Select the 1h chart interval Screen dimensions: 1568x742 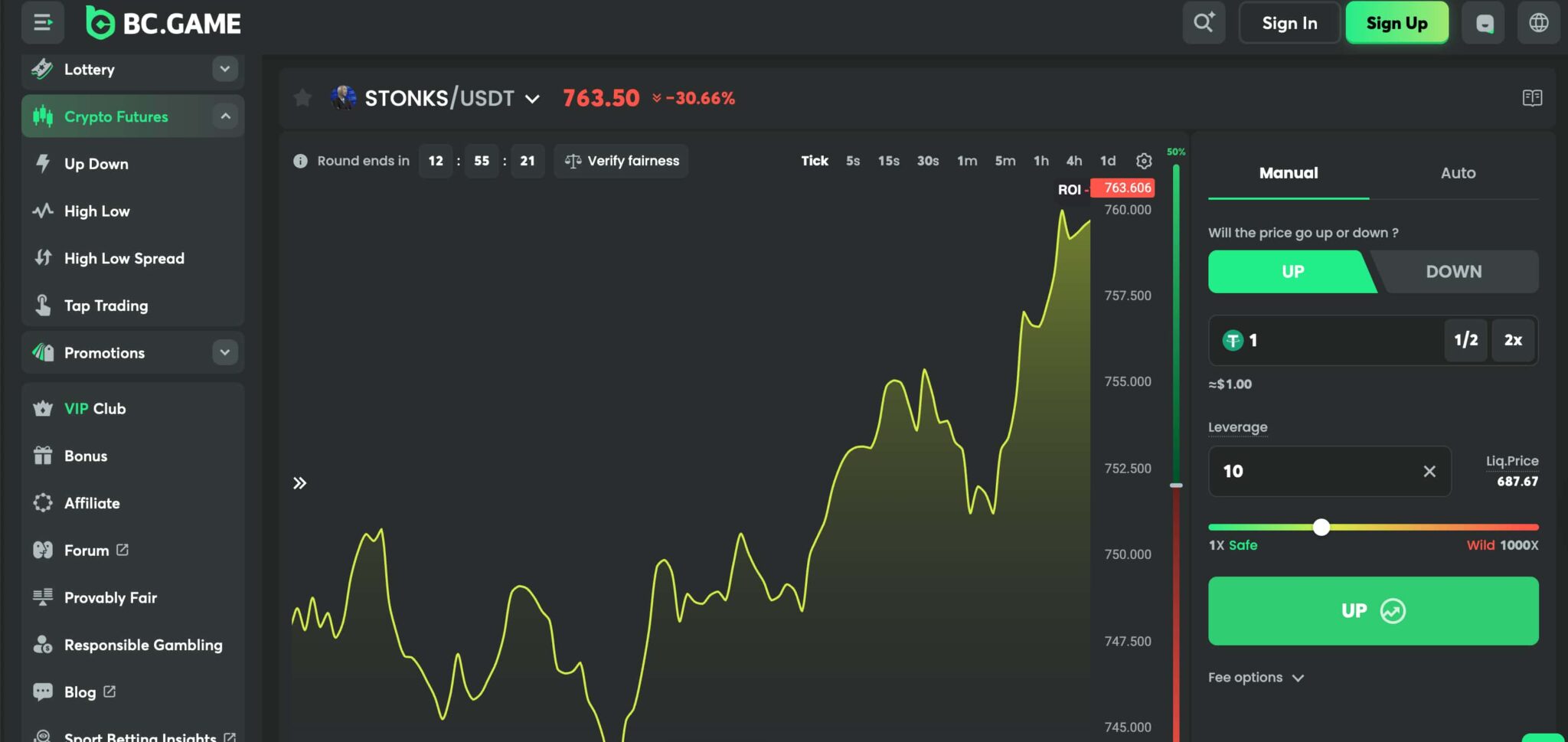[1041, 161]
